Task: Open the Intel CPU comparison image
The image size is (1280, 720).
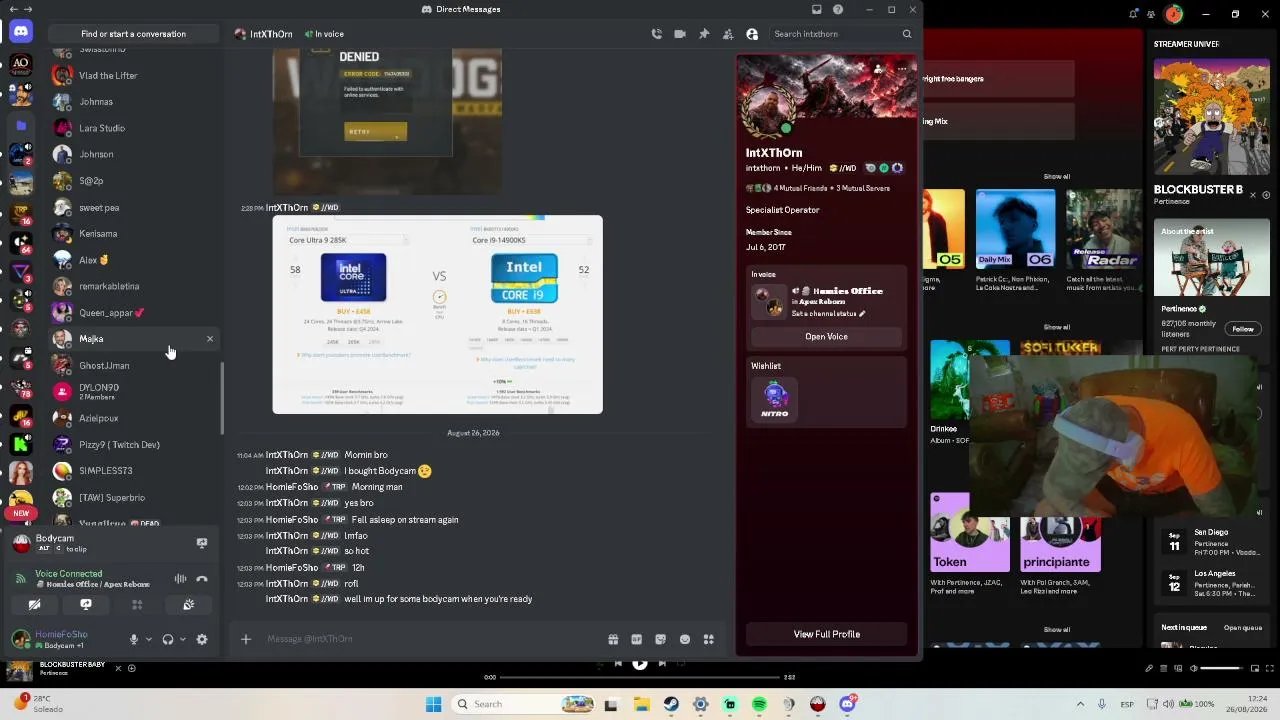Action: coord(438,314)
